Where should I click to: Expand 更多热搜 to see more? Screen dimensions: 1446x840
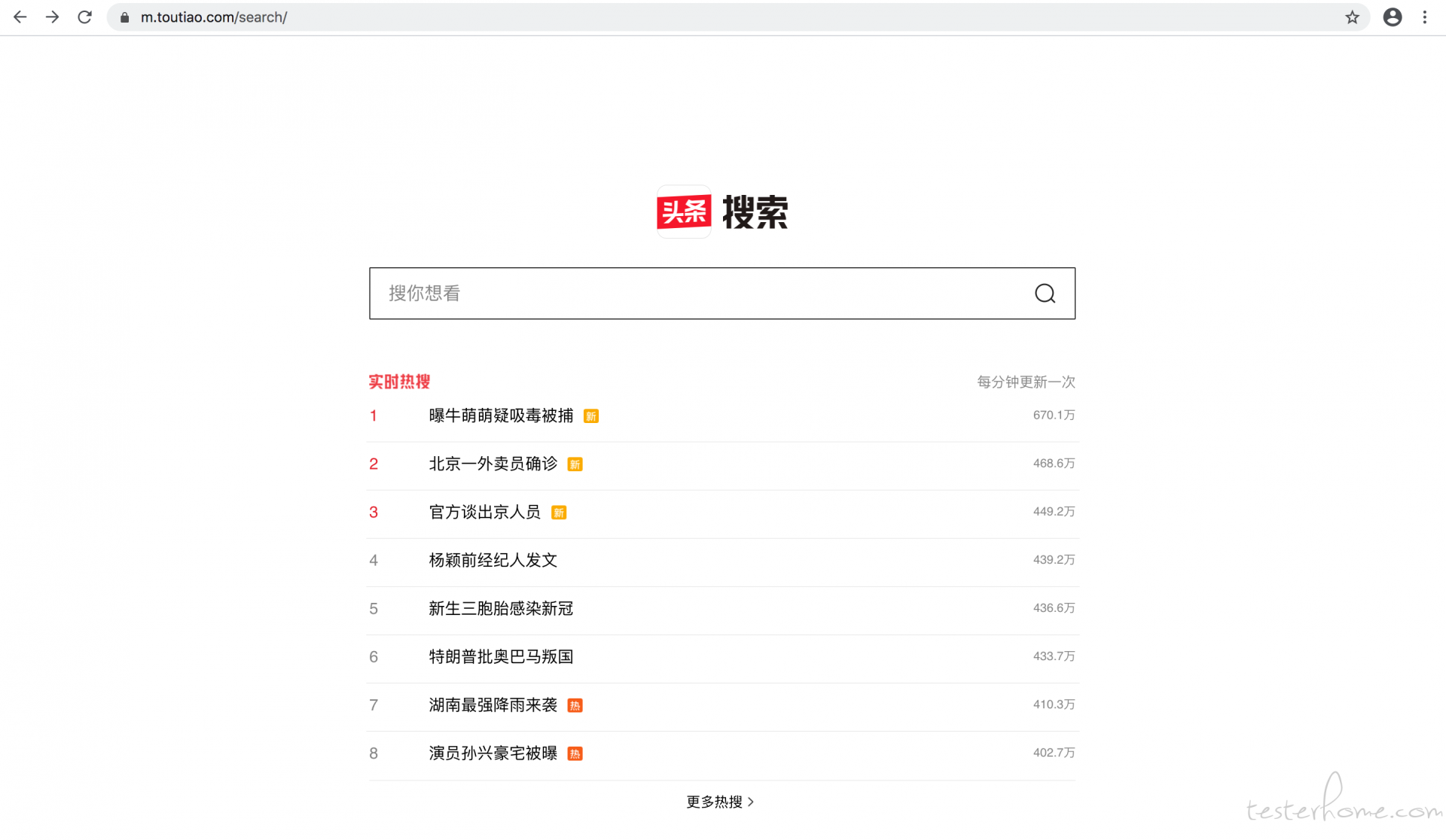(x=720, y=802)
